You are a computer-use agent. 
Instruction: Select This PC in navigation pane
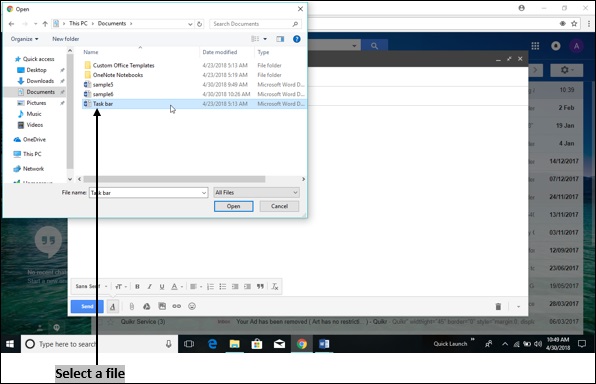27,154
